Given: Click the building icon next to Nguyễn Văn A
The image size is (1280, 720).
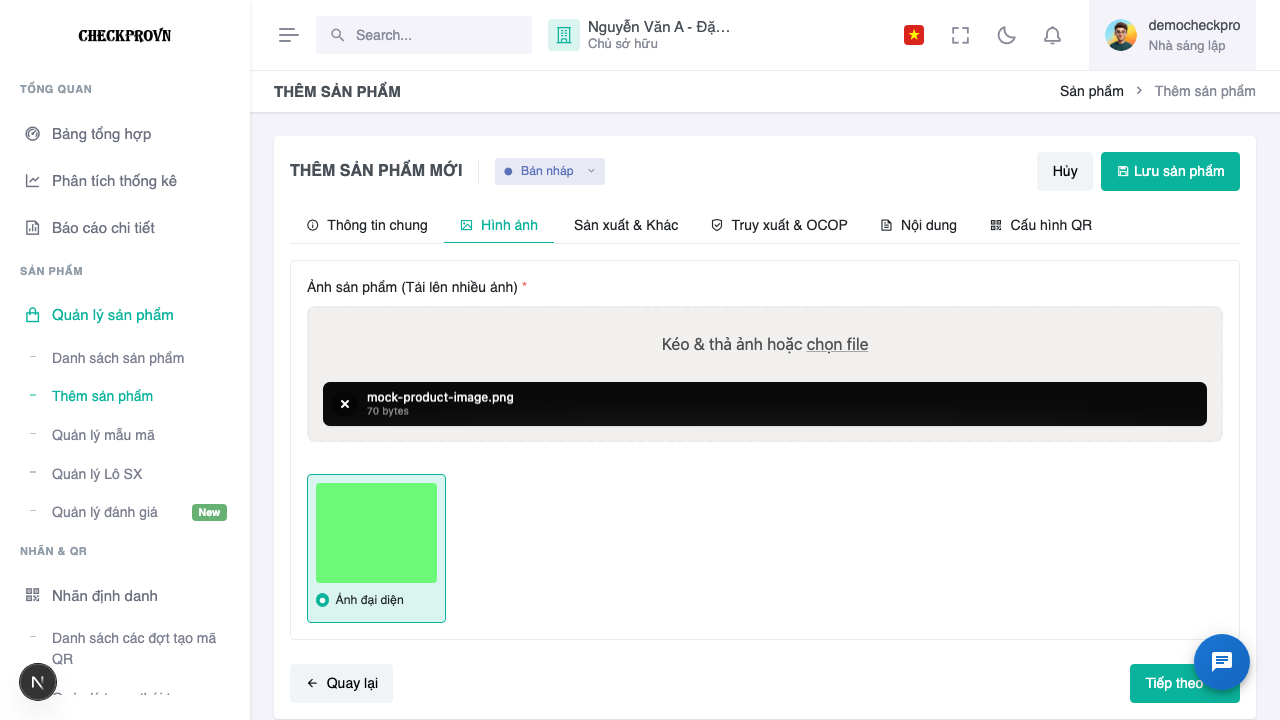Looking at the screenshot, I should pos(564,35).
